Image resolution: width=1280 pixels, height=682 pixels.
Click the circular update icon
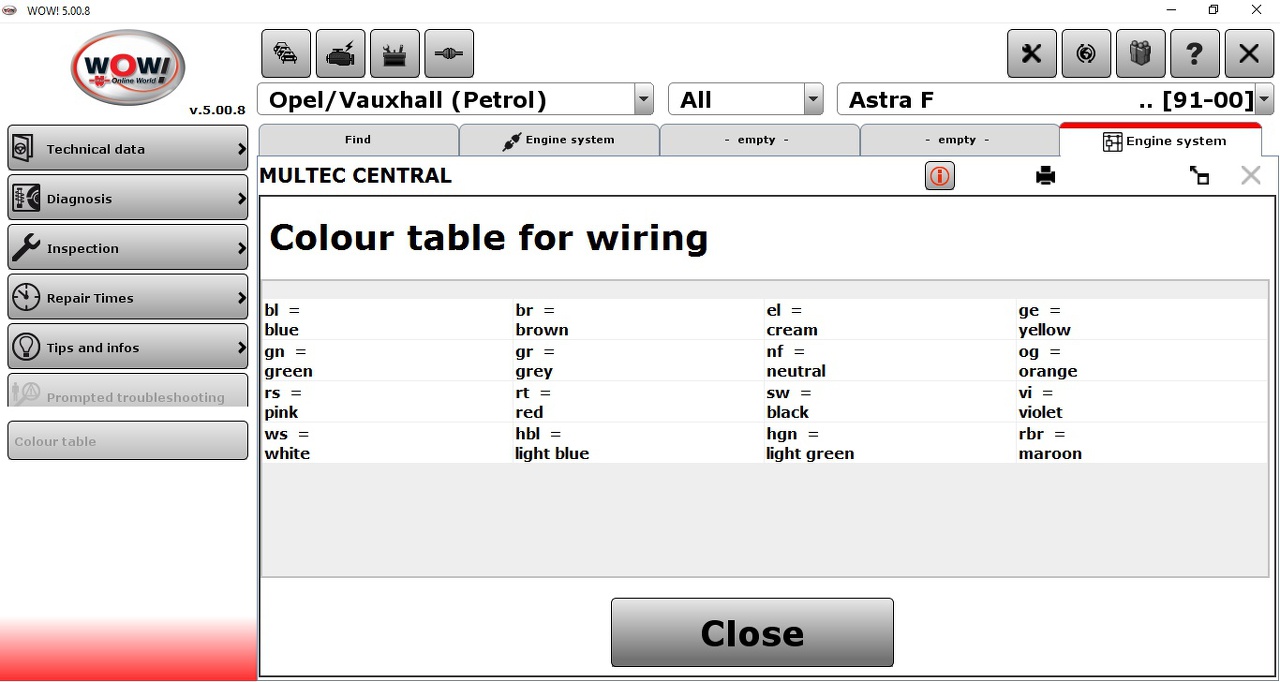click(1086, 54)
